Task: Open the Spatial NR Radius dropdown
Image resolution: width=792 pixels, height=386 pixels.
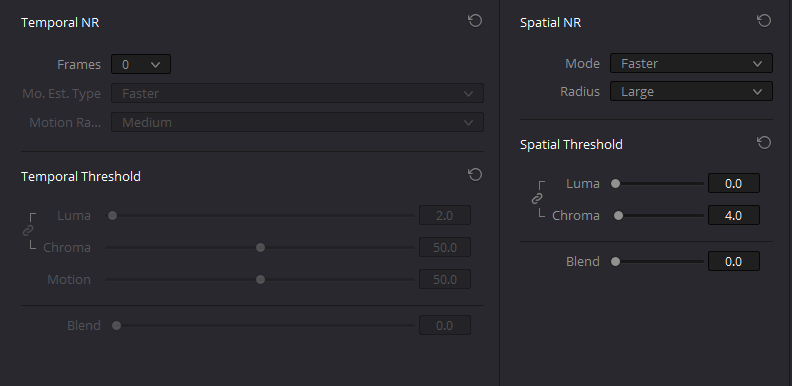Action: pos(691,91)
